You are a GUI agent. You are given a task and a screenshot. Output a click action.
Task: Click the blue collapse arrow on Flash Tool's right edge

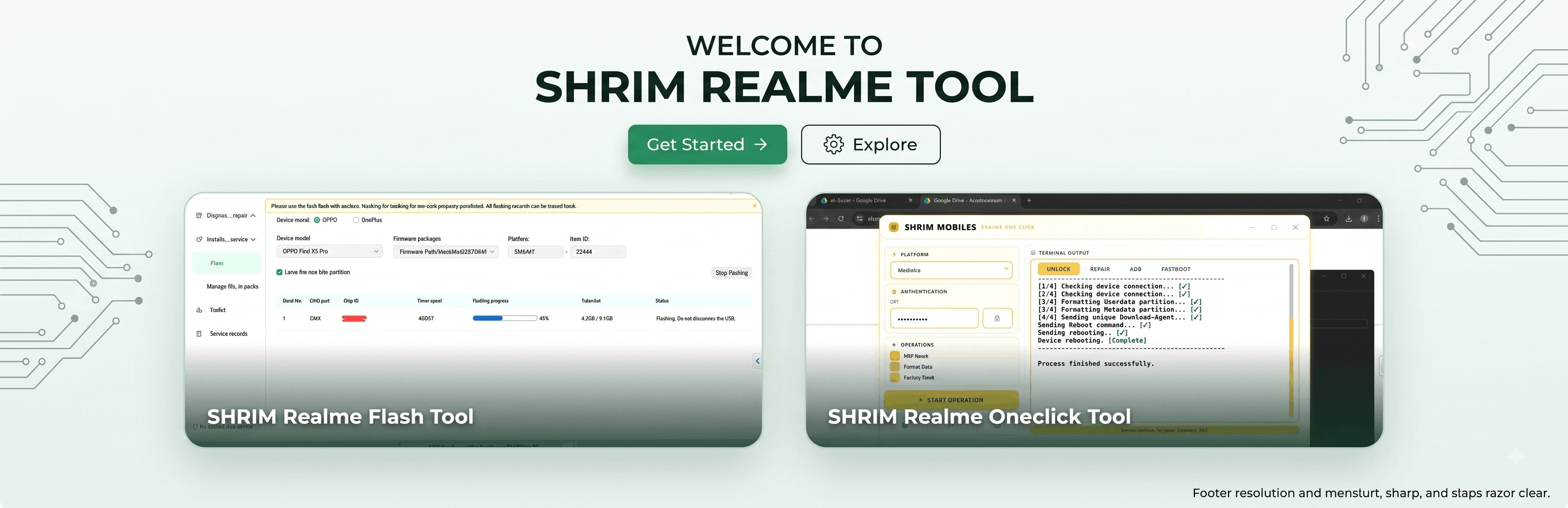point(757,361)
